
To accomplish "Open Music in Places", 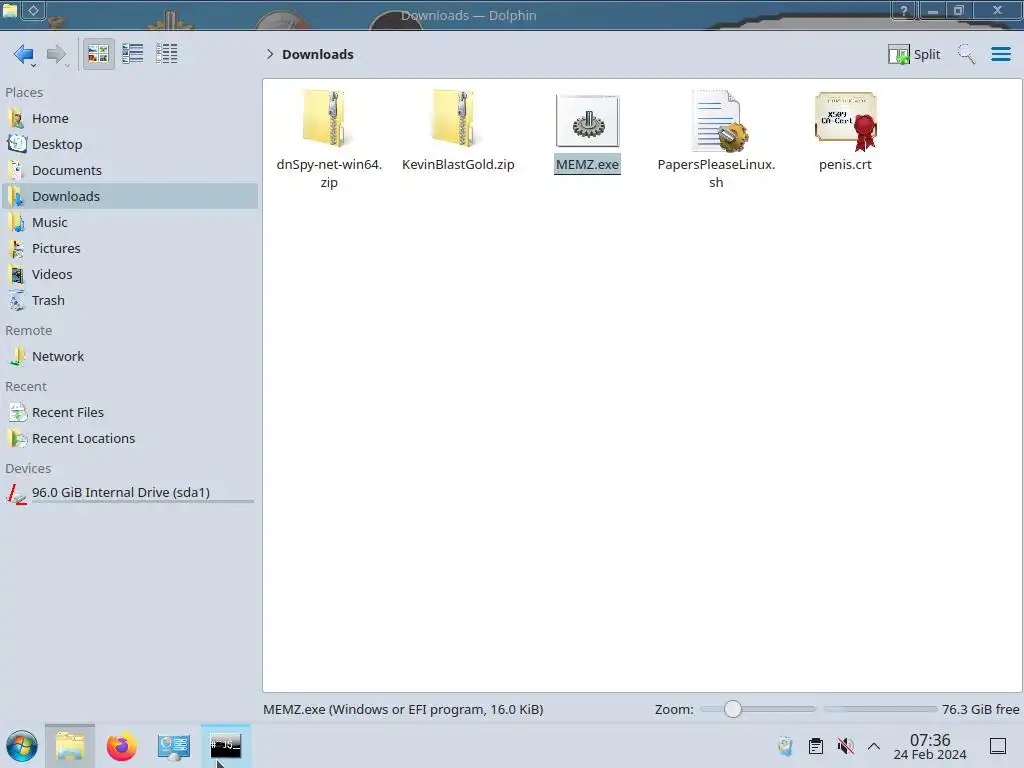I will click(130, 223).
